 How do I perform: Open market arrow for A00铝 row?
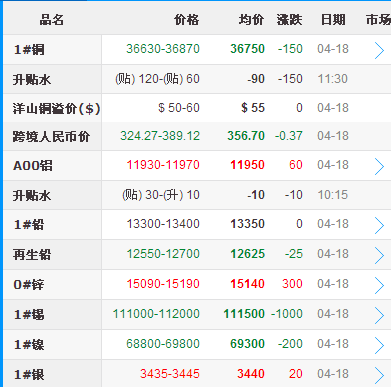[379, 167]
